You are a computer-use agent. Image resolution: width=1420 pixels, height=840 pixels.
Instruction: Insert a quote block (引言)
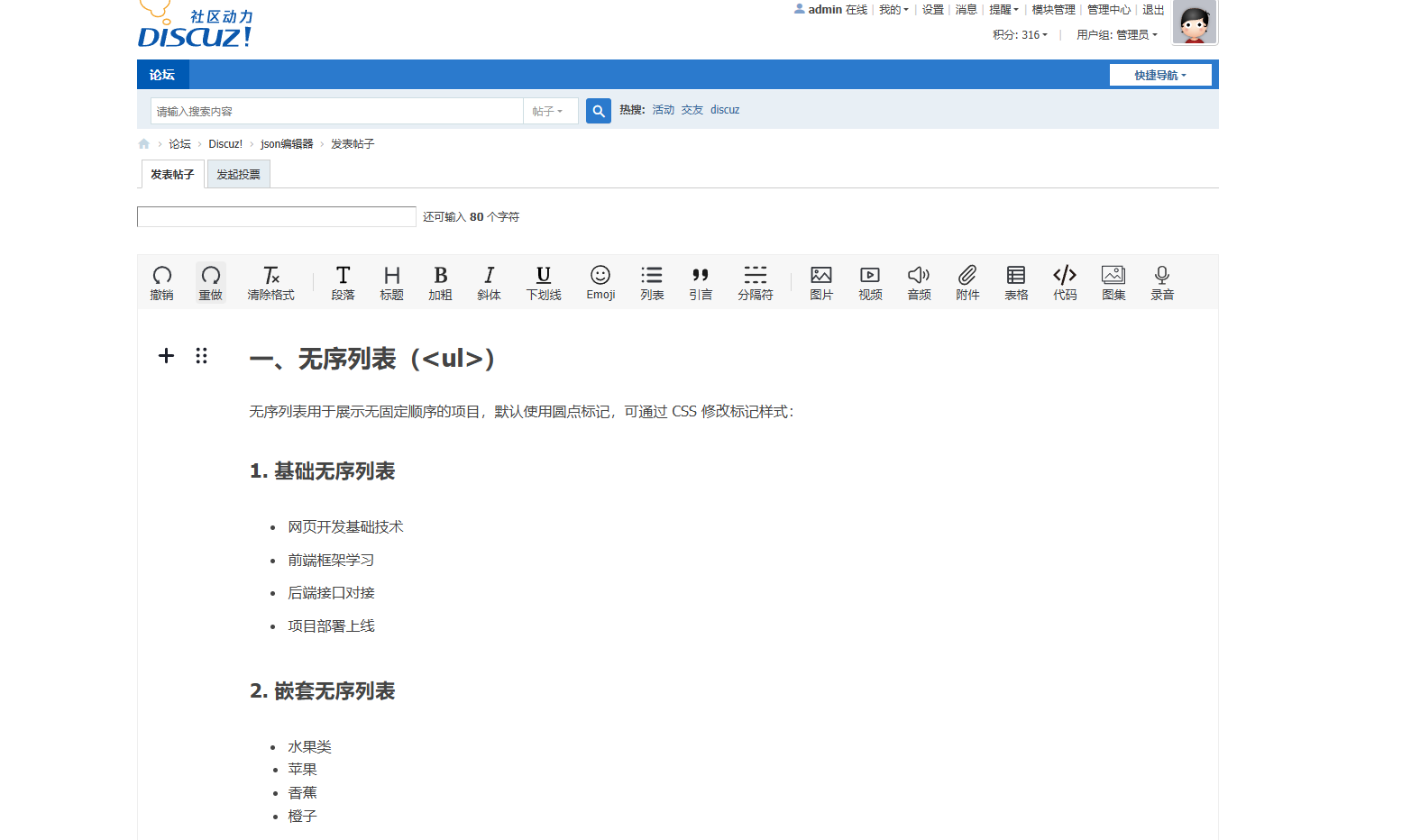pos(701,282)
